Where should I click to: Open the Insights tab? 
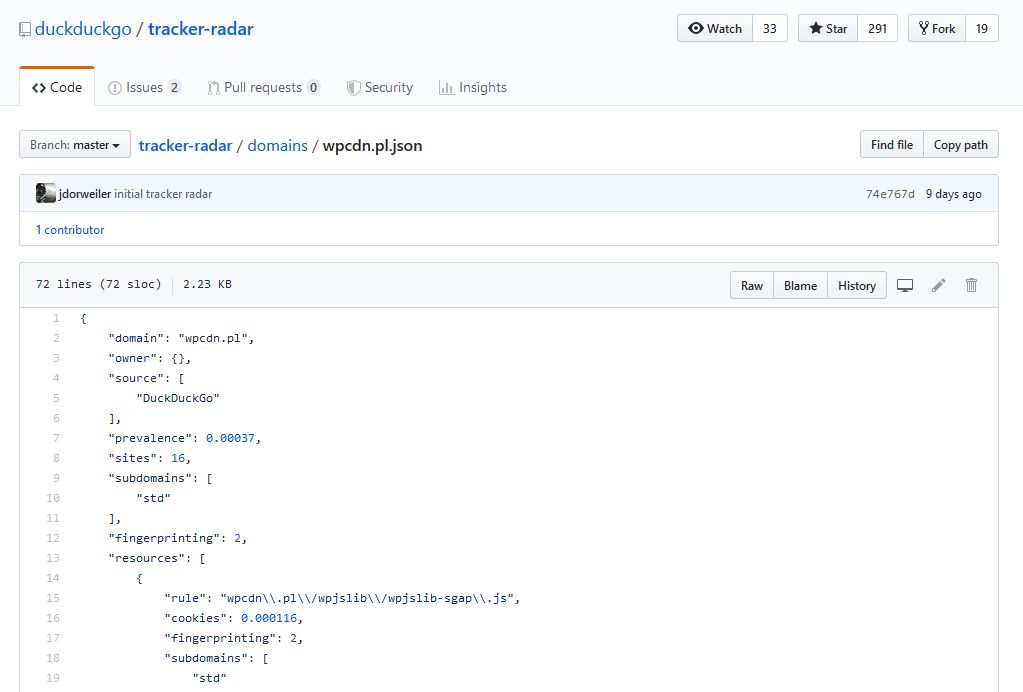tap(472, 87)
